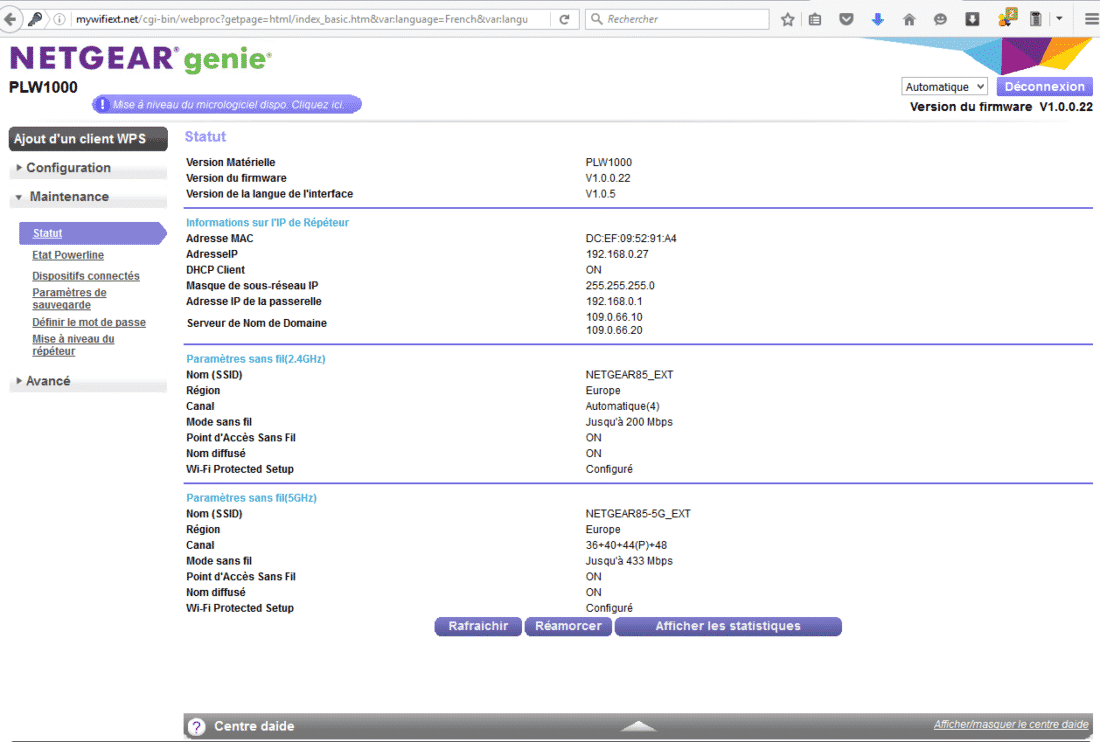Open Définir le mot de passe page
Image resolution: width=1100 pixels, height=742 pixels.
[89, 323]
